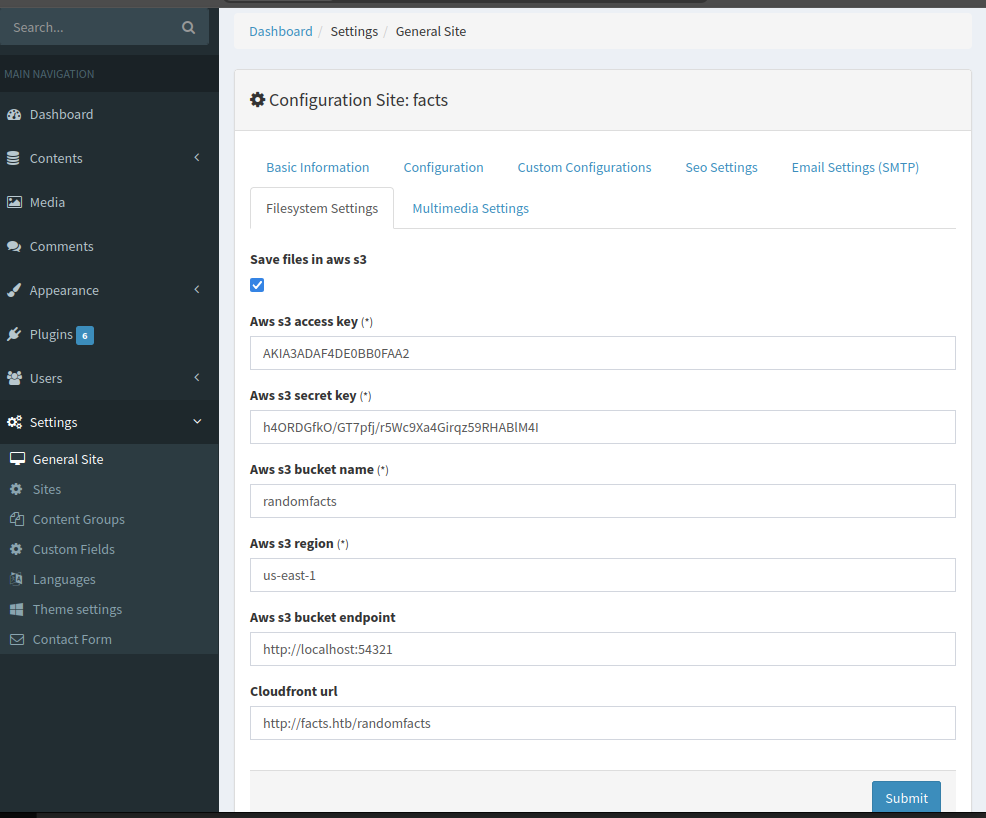
Task: Click the Settings gears icon
Action: point(14,422)
